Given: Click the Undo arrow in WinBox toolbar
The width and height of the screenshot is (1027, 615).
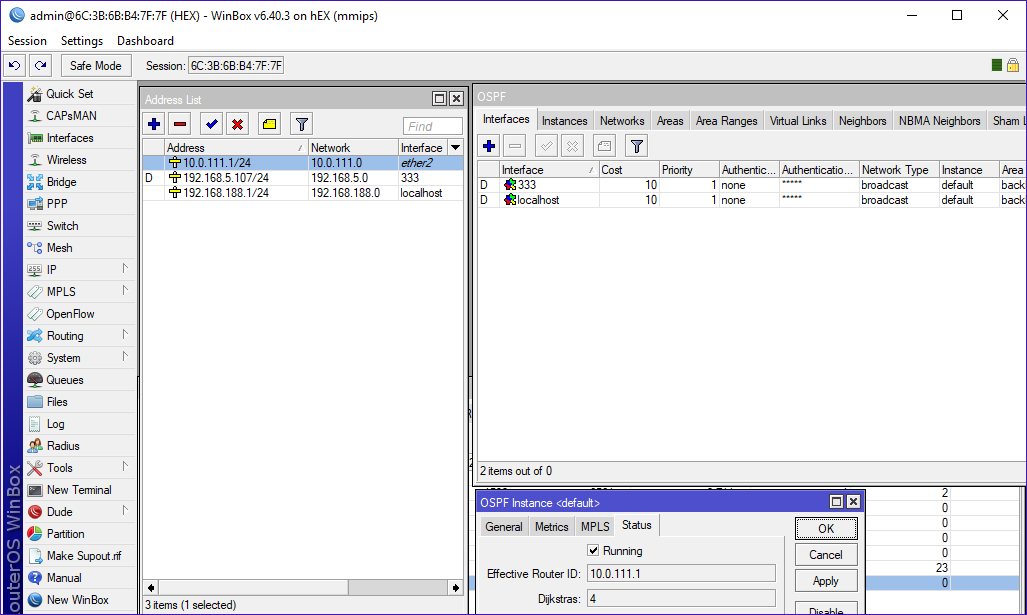Looking at the screenshot, I should pyautogui.click(x=14, y=65).
